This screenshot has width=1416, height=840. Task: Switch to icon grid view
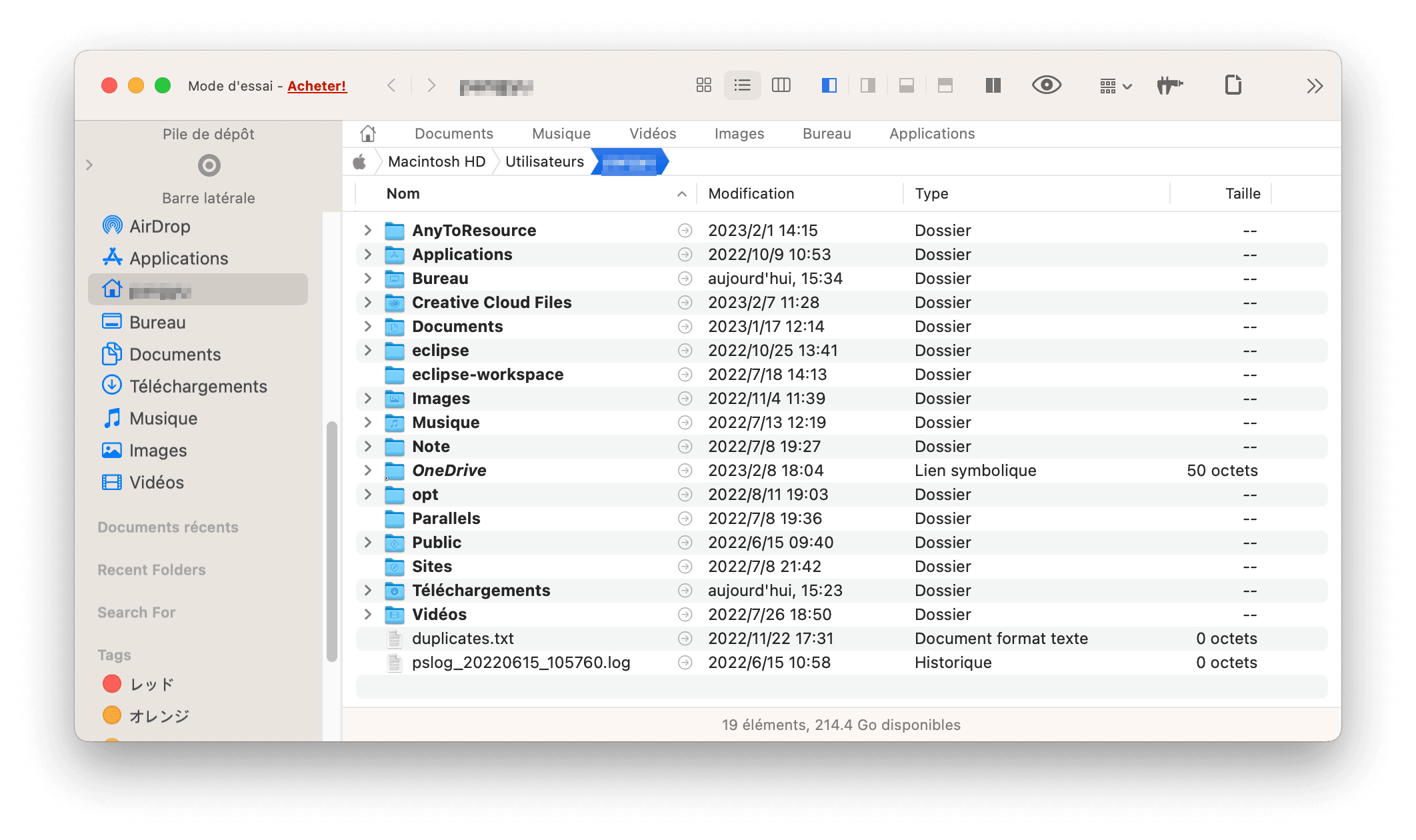[x=703, y=85]
